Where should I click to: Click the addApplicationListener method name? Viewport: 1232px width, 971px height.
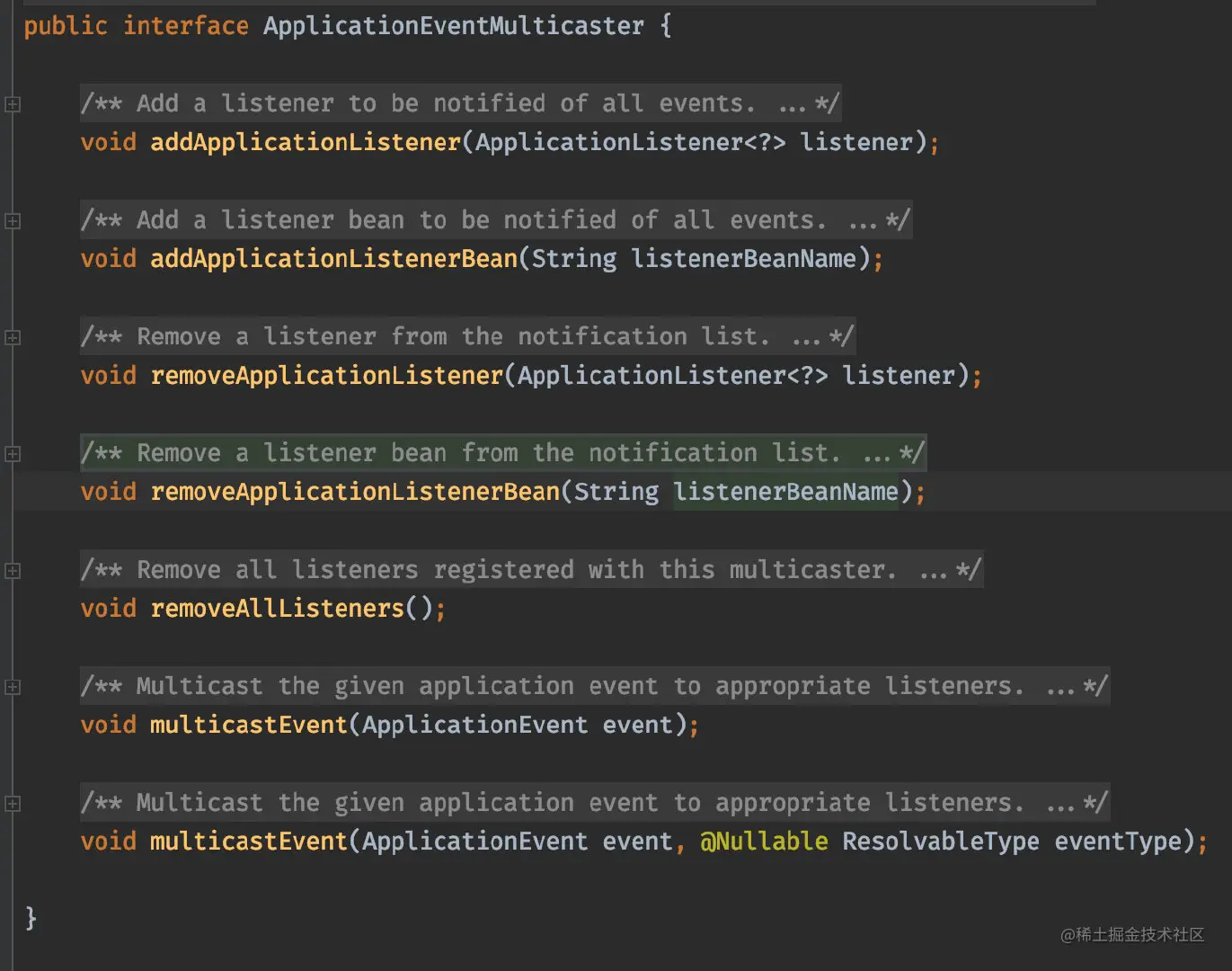tap(306, 143)
